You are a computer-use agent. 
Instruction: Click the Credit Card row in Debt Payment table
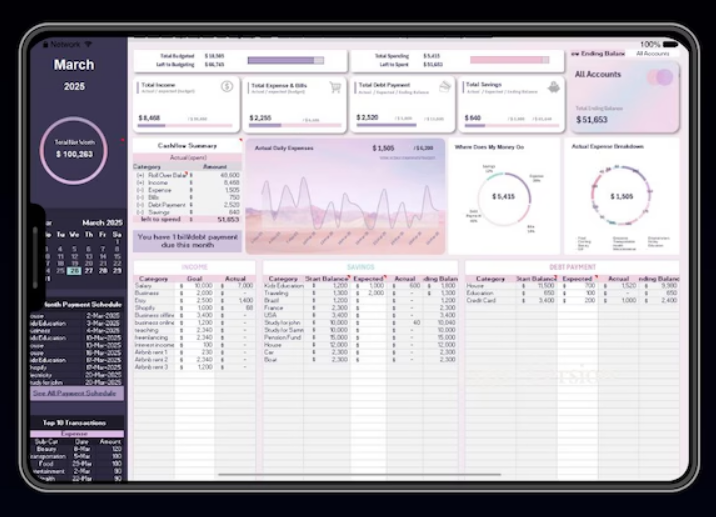coord(572,300)
